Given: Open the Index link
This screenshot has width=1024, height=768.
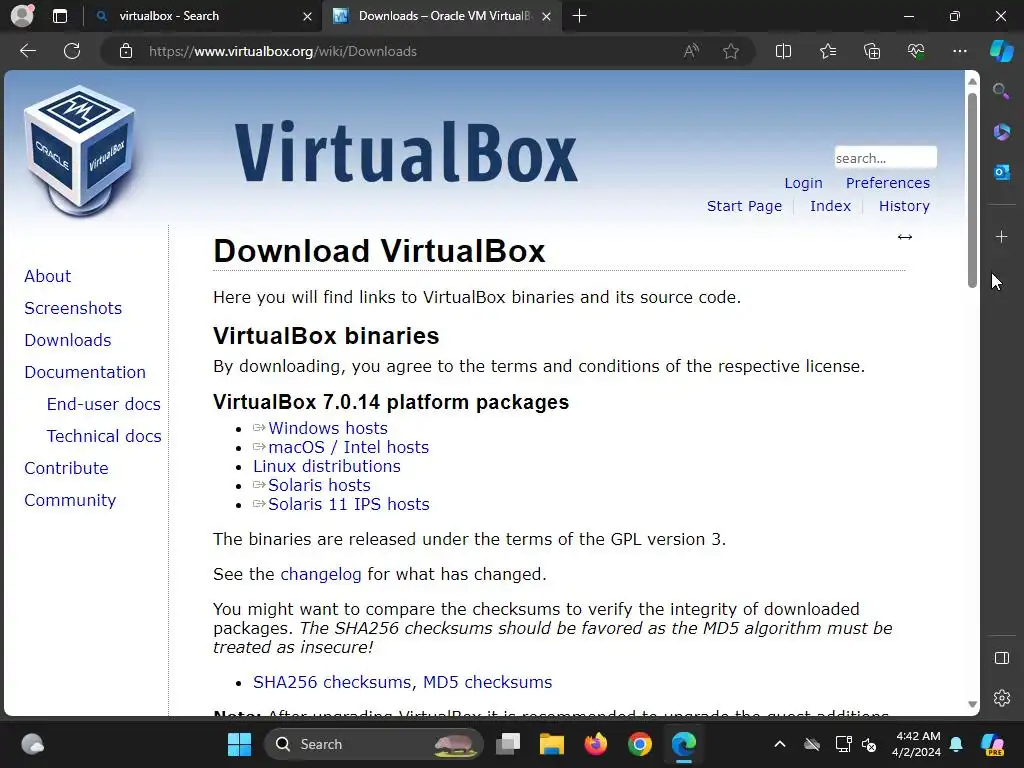Looking at the screenshot, I should tap(830, 206).
